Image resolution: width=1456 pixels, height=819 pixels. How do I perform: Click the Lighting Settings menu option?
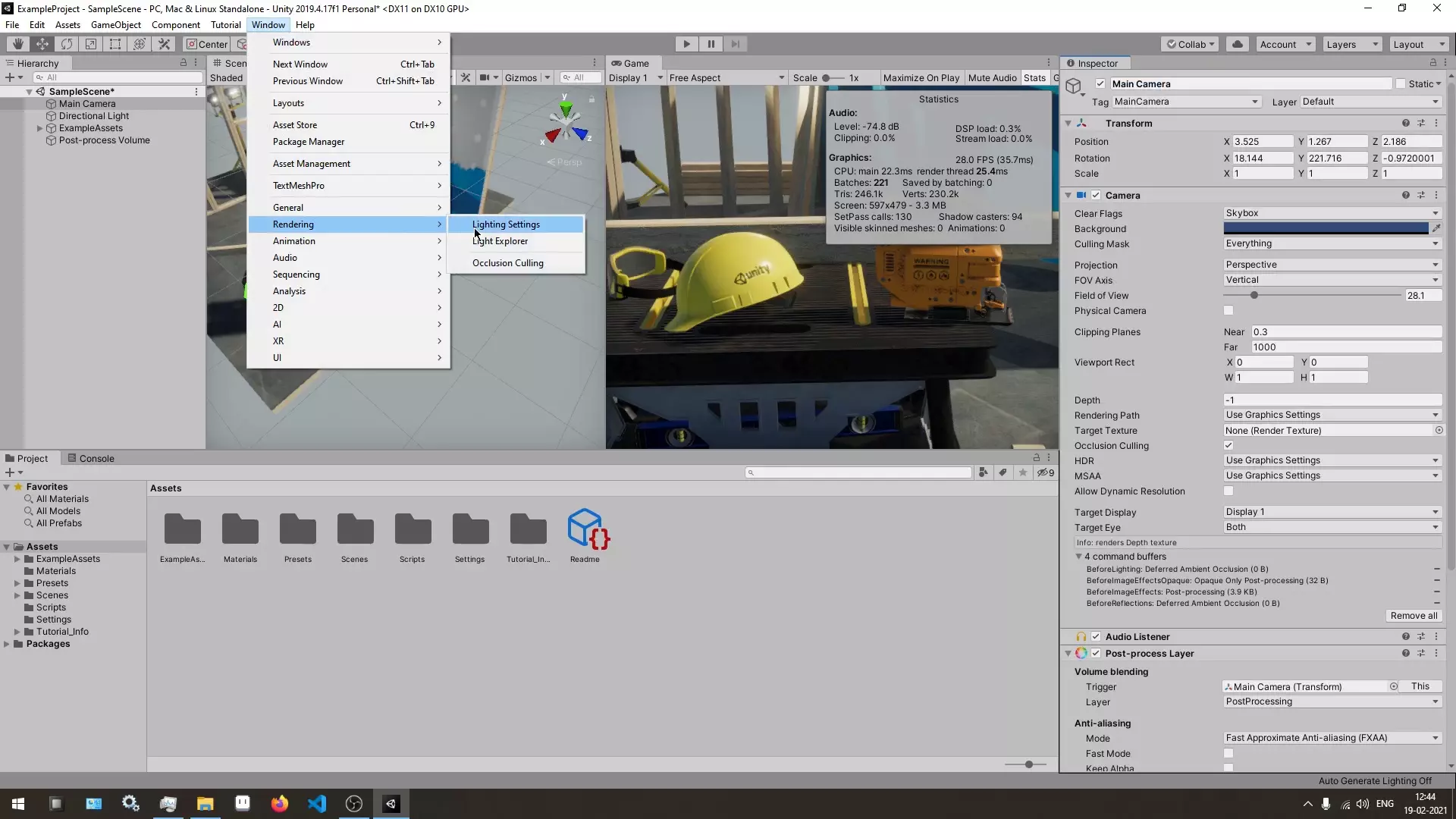point(506,224)
